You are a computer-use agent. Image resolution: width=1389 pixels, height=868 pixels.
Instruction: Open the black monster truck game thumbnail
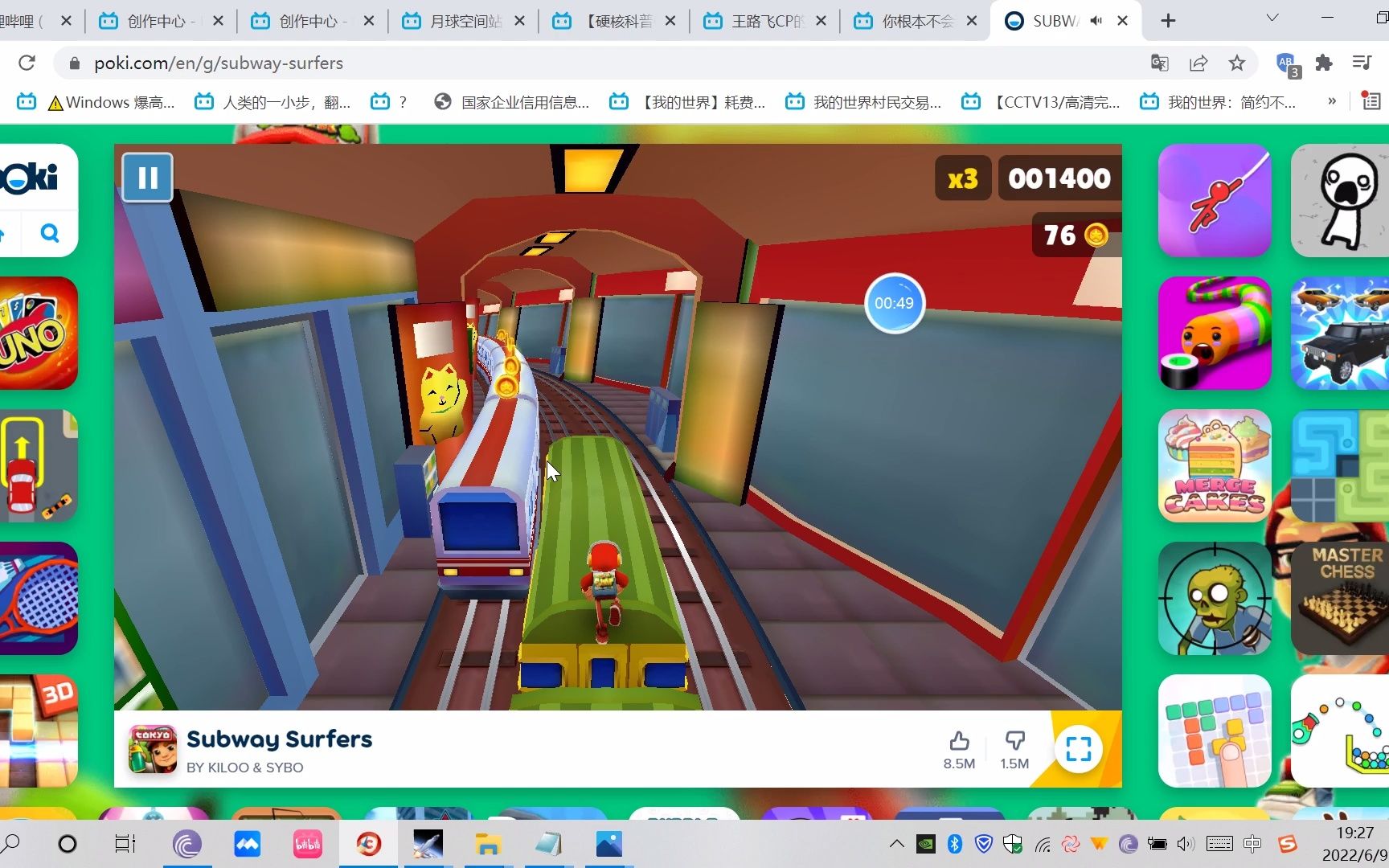[1340, 333]
